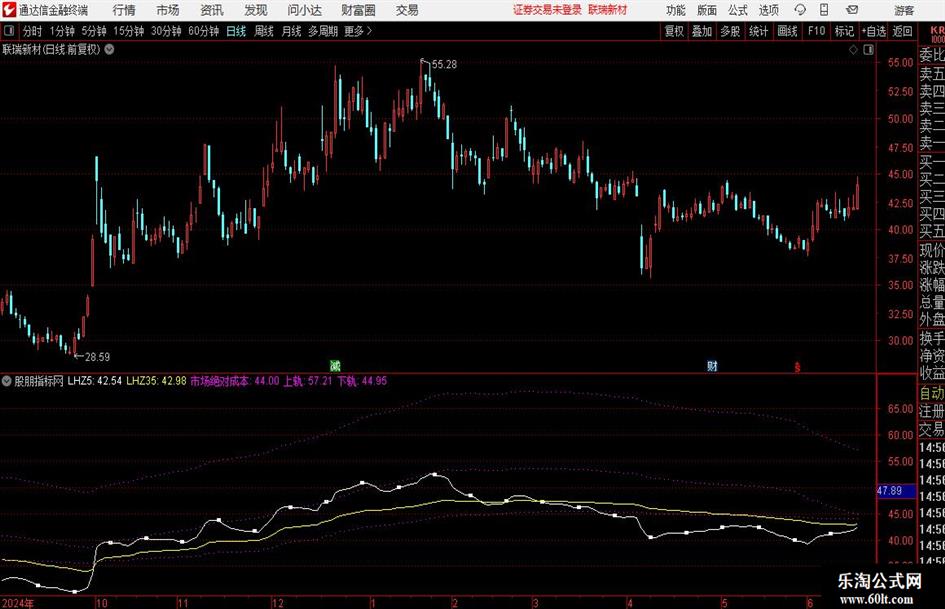This screenshot has height=609, width=945.
Task: Toggle the side panel icon at chart top right
Action: pyautogui.click(x=868, y=50)
